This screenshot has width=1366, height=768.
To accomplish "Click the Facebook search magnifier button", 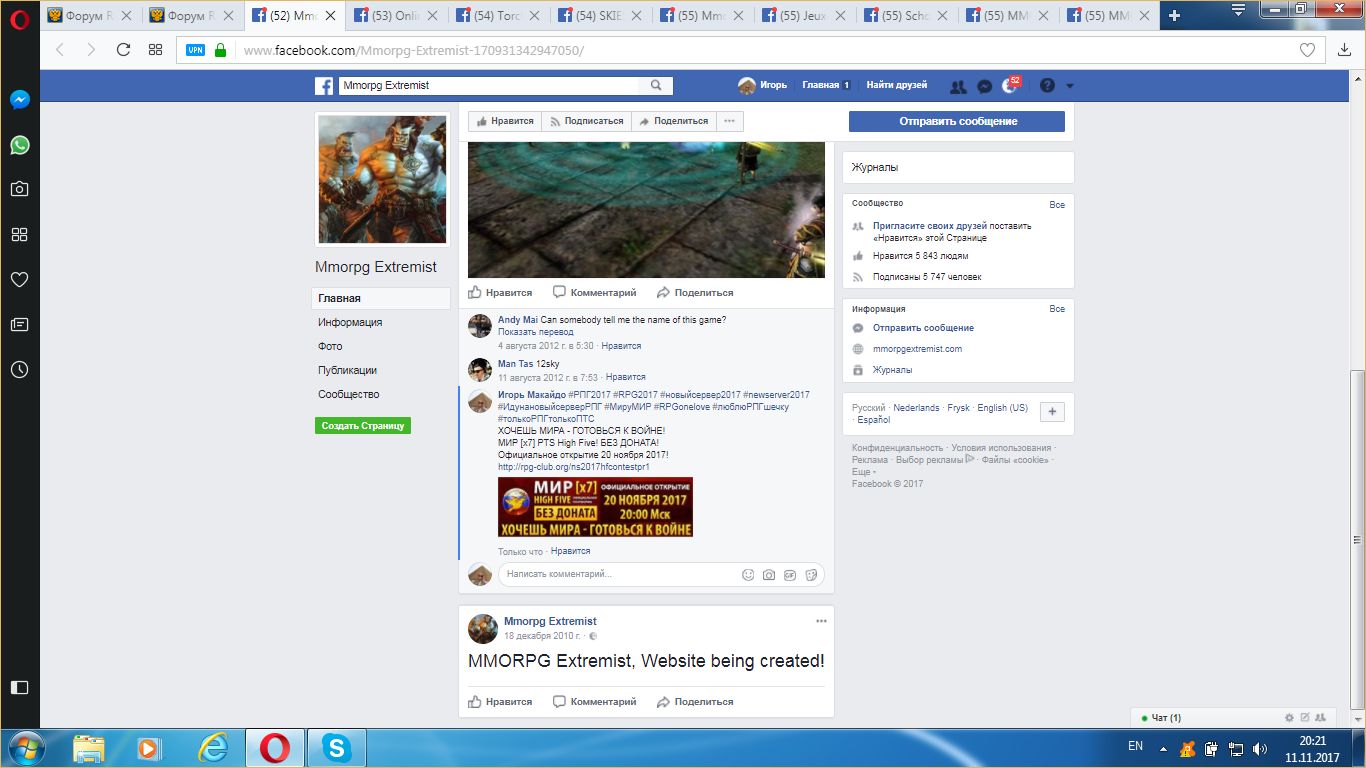I will [x=656, y=86].
